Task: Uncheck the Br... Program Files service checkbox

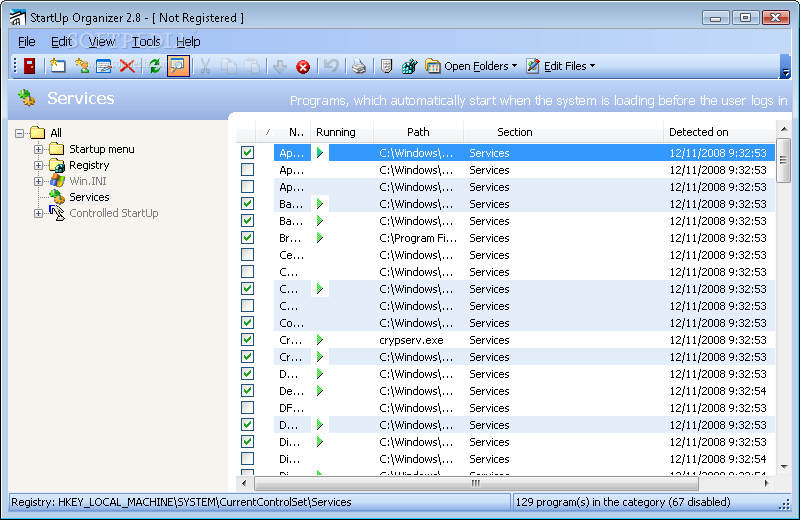Action: pos(247,238)
